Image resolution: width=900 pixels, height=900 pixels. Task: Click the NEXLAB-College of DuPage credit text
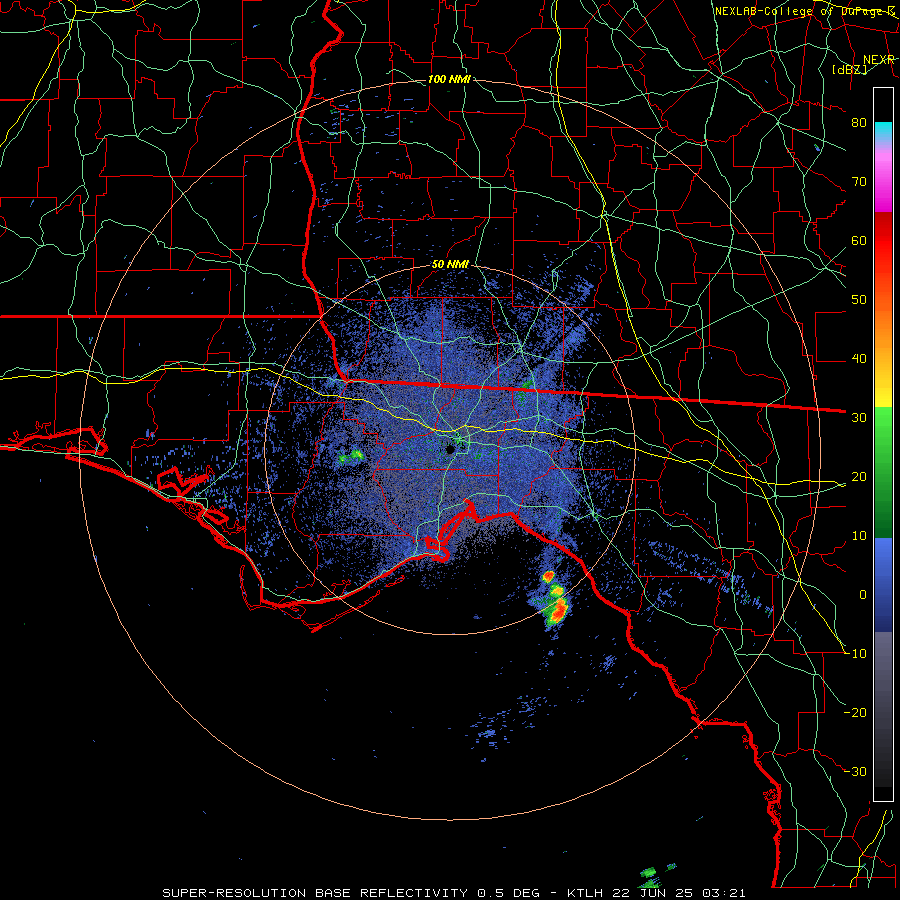click(804, 11)
